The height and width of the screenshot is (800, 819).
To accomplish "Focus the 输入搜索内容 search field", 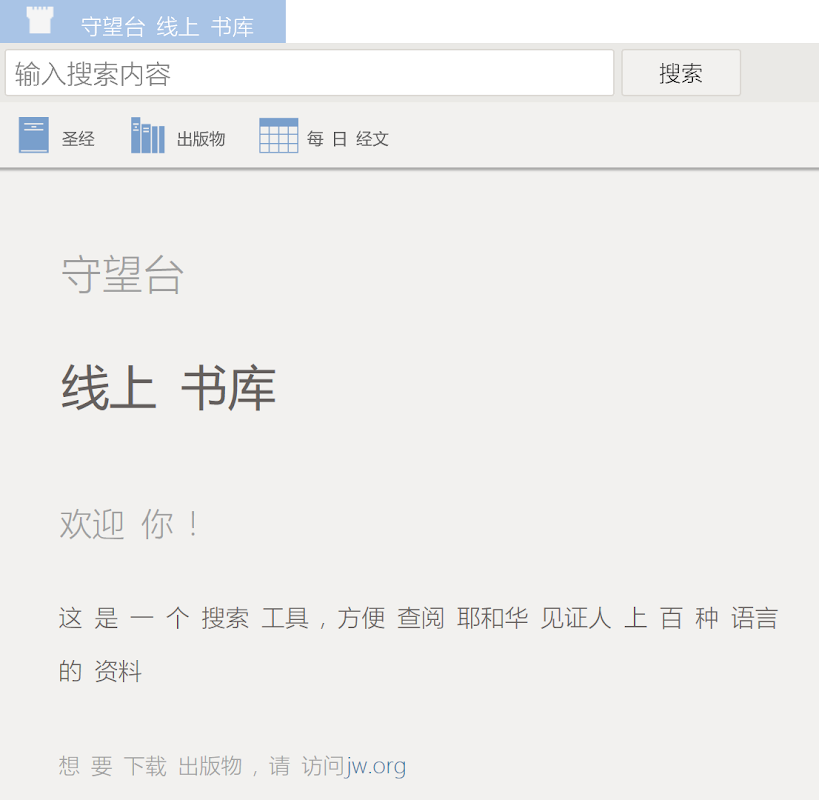I will 309,73.
